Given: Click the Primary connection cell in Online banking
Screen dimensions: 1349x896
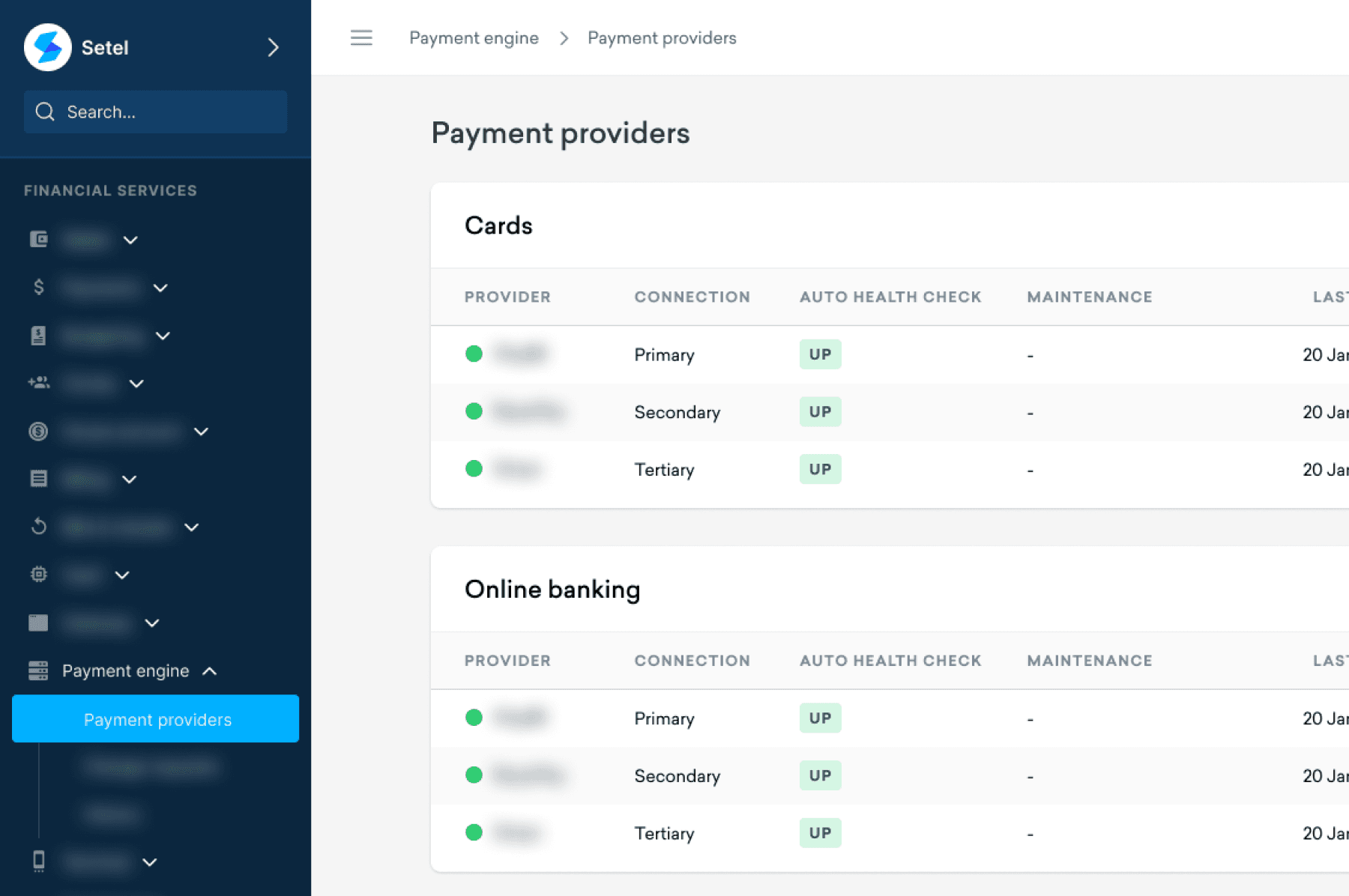Looking at the screenshot, I should click(664, 718).
